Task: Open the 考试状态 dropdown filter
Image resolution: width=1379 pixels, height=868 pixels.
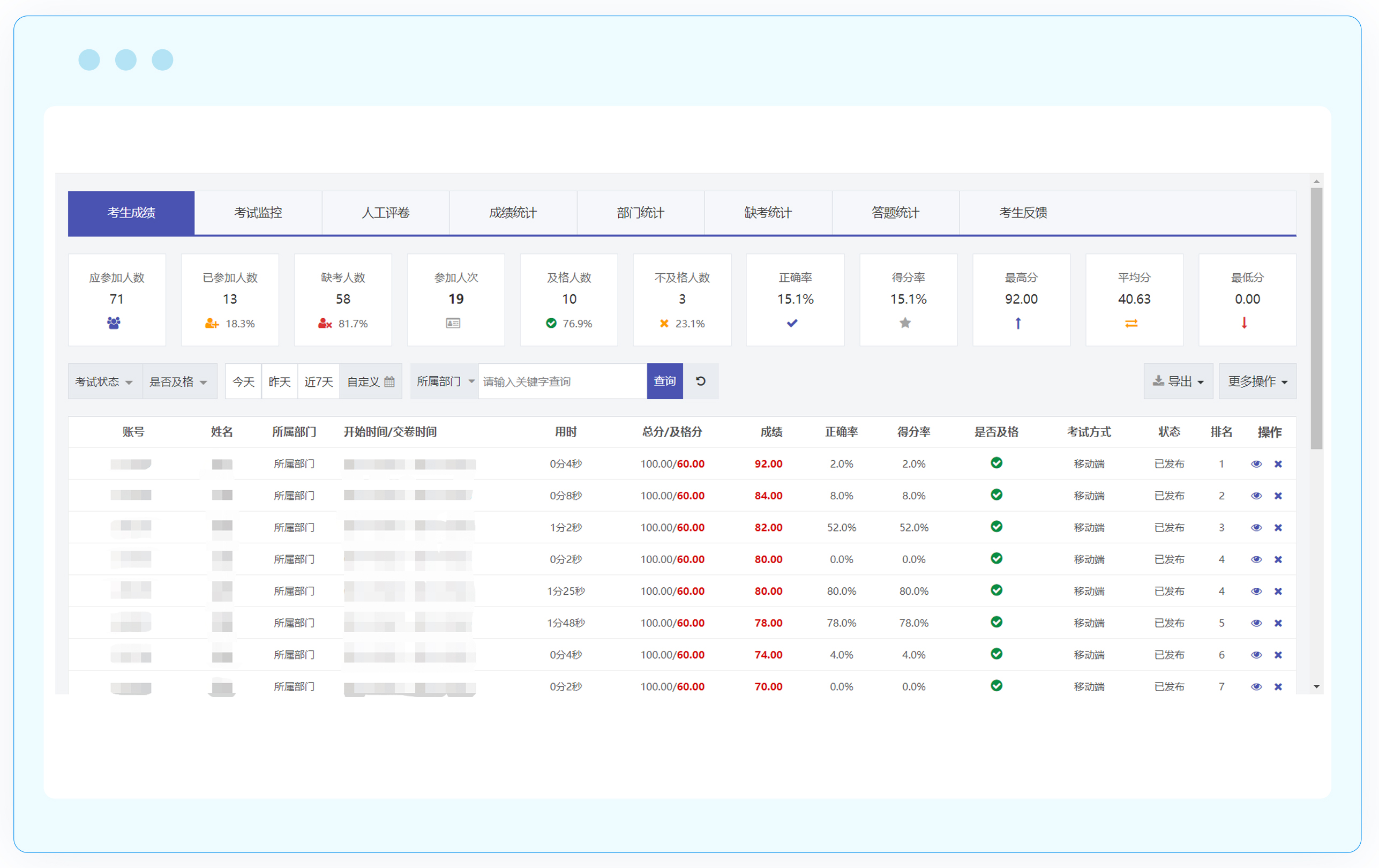Action: (x=104, y=382)
